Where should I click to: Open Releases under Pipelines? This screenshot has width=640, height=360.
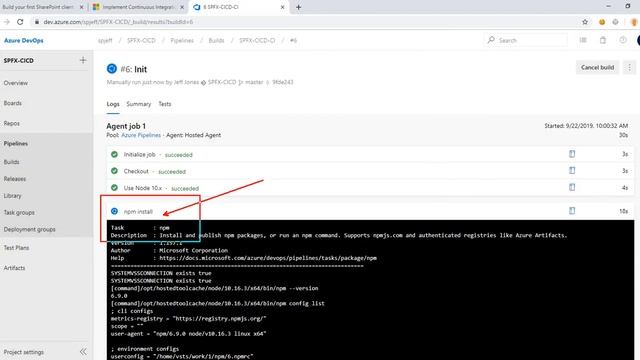click(15, 179)
